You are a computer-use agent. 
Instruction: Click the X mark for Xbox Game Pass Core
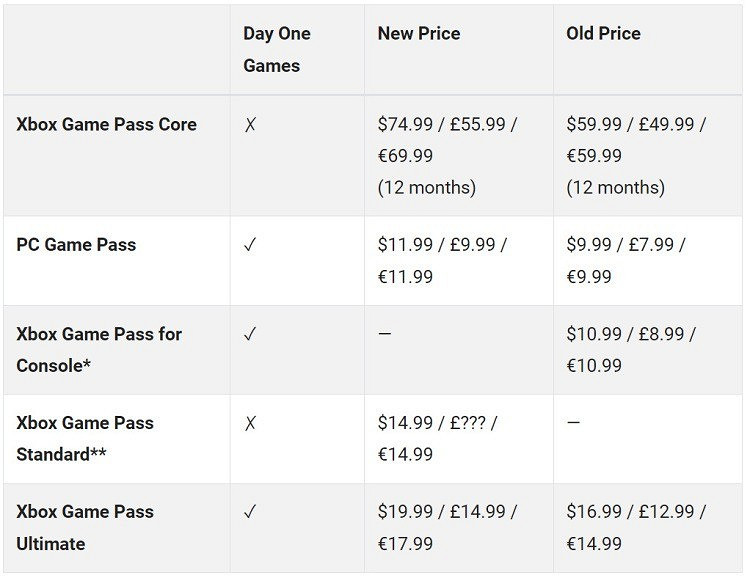250,125
